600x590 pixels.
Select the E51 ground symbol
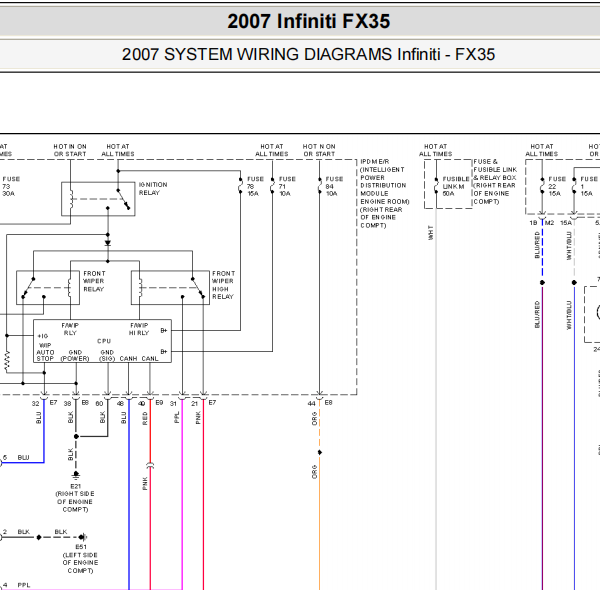coord(83,537)
